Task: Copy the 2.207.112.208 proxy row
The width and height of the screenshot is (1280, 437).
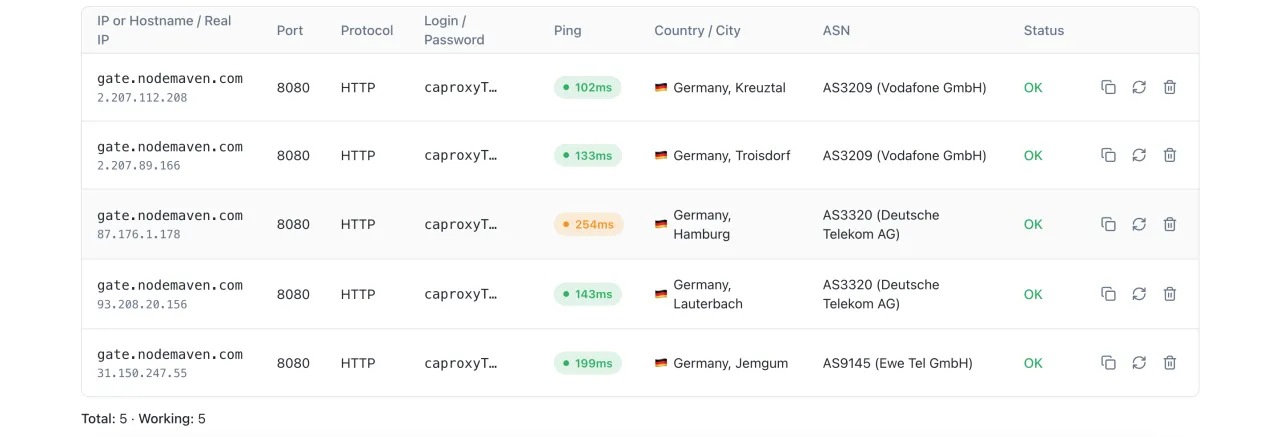Action: 1108,87
